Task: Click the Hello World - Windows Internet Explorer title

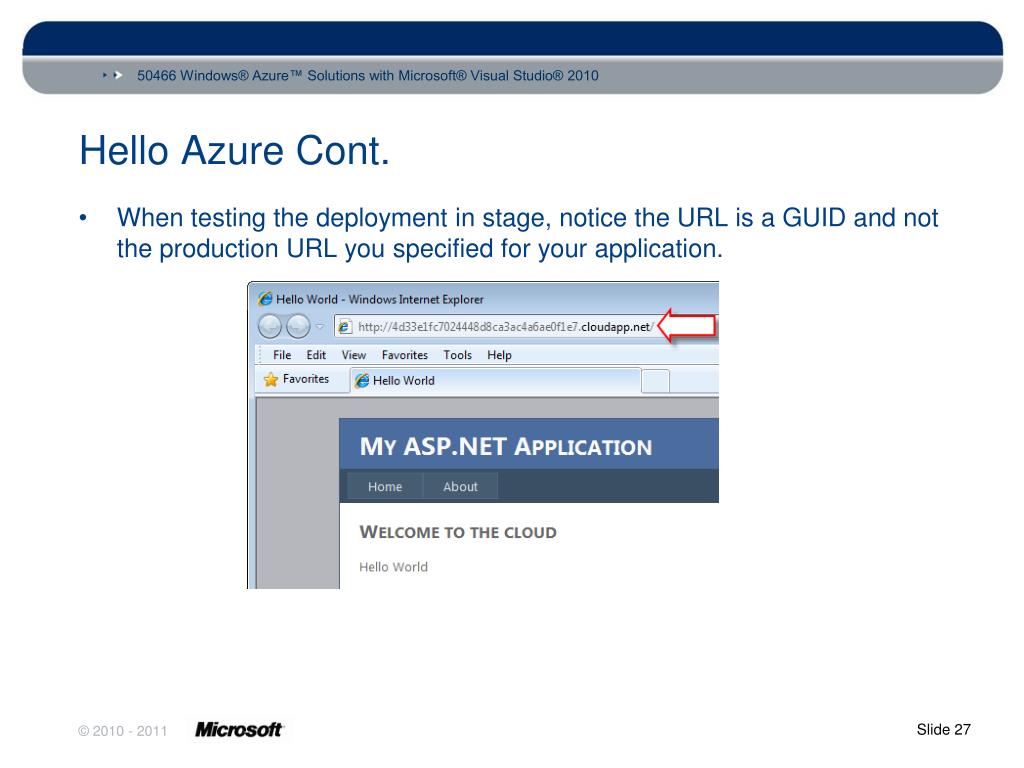Action: coord(379,299)
